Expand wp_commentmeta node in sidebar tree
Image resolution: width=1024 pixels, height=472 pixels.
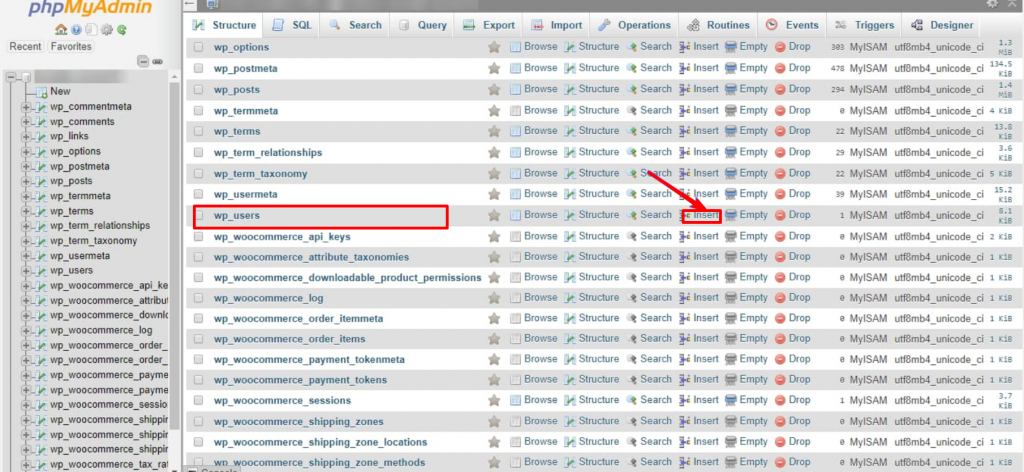[26, 107]
